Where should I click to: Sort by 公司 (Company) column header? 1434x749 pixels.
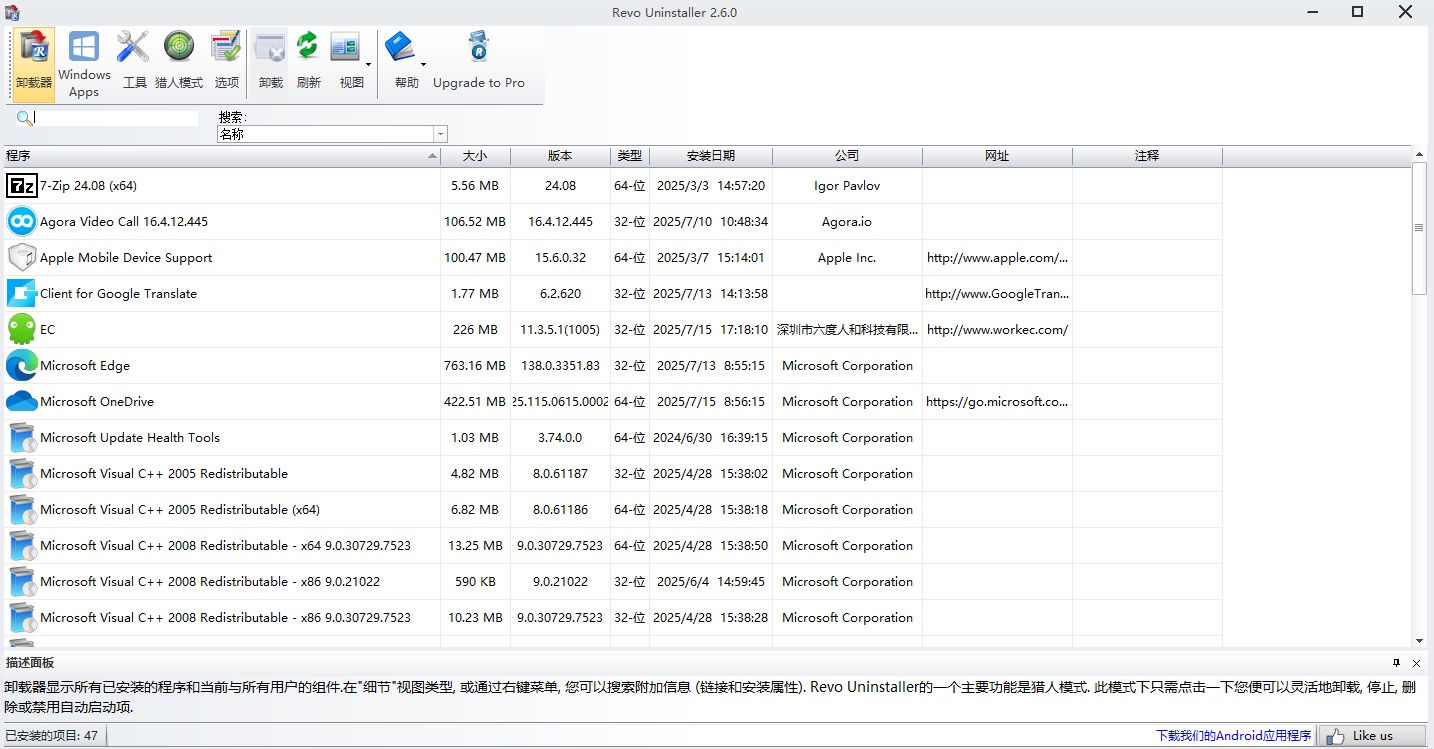pos(848,156)
